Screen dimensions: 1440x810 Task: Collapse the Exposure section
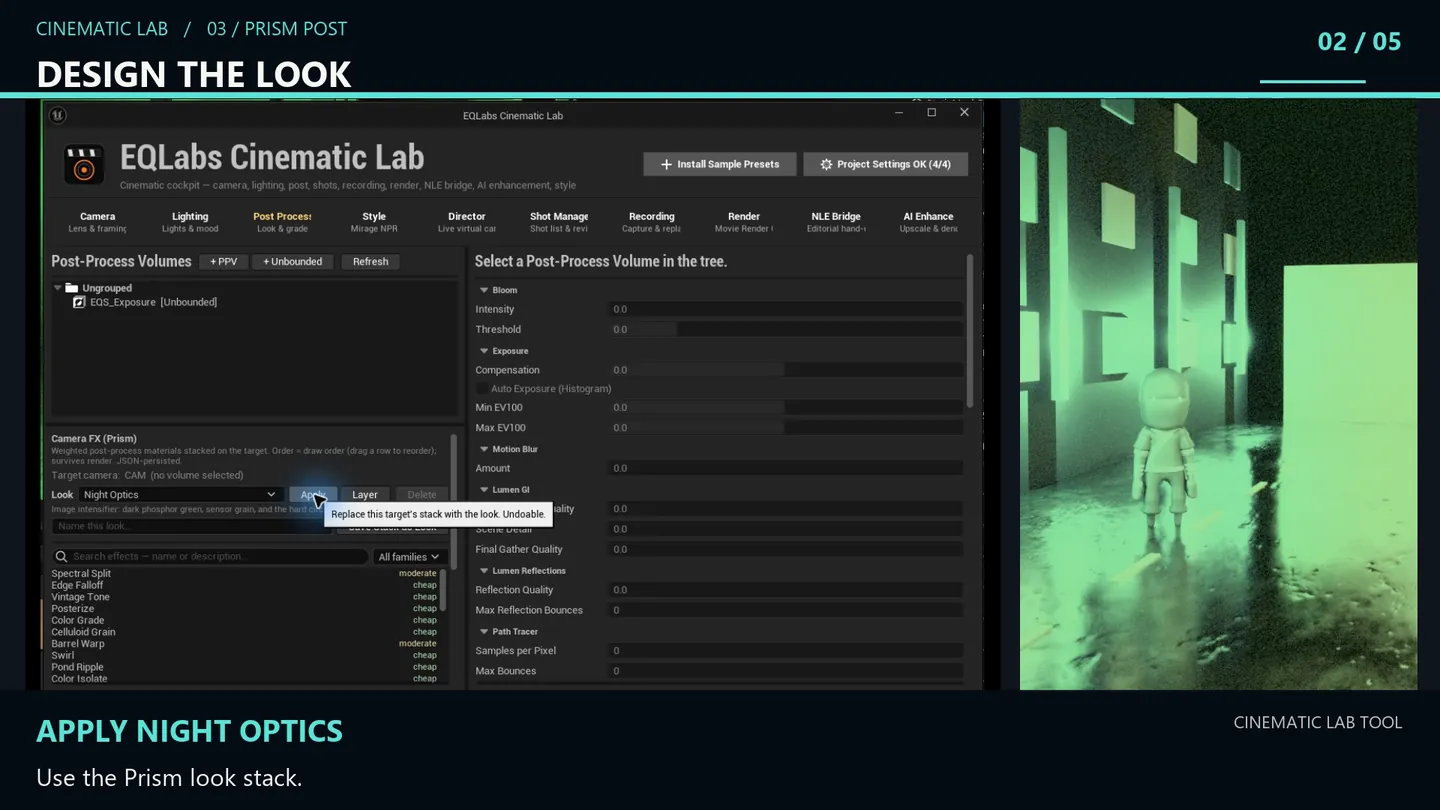[x=484, y=351]
